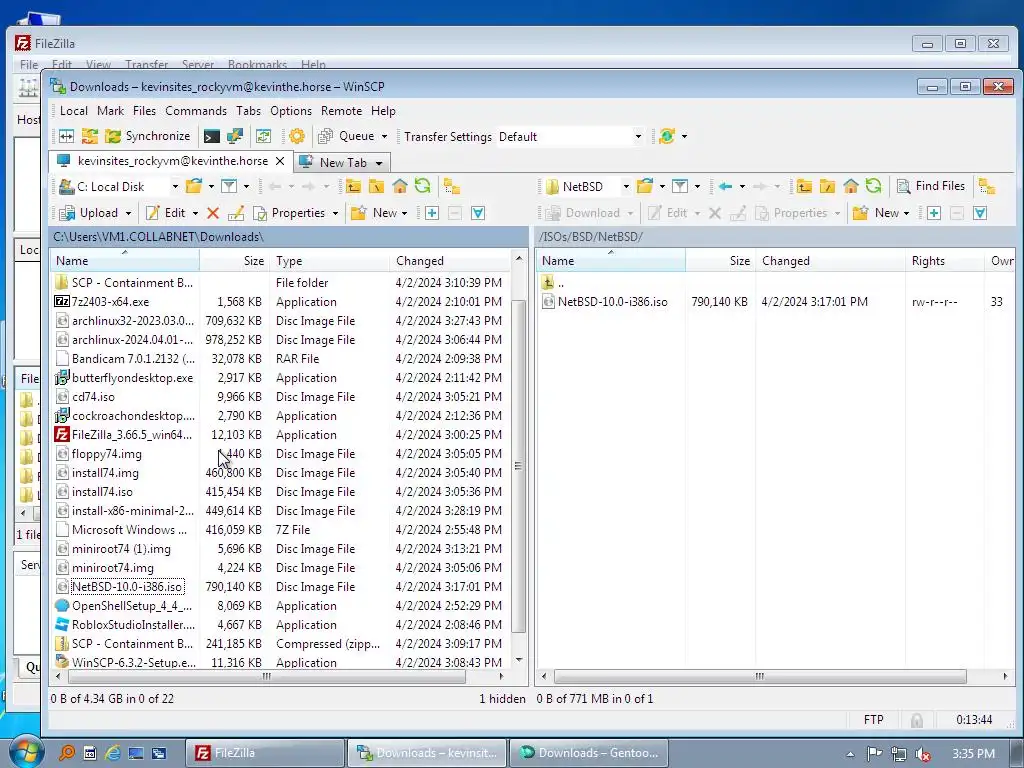Click the local Edit button

(166, 213)
